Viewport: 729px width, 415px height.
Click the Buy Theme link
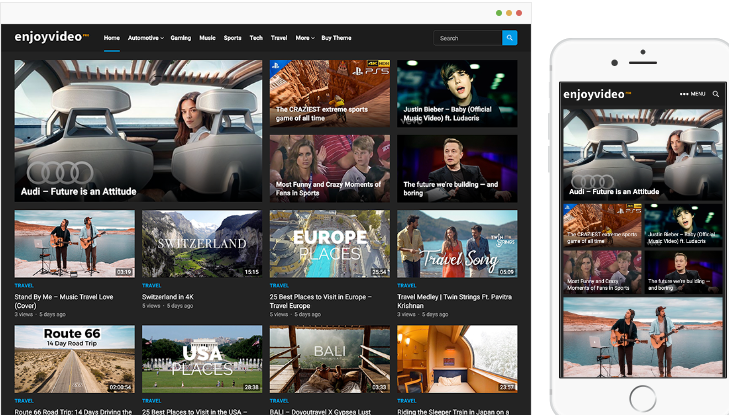pos(336,38)
